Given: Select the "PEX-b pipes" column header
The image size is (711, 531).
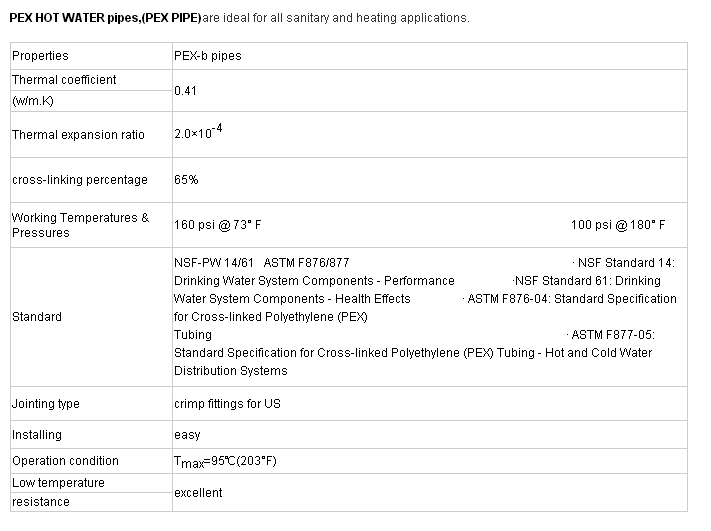Looking at the screenshot, I should (x=207, y=56).
